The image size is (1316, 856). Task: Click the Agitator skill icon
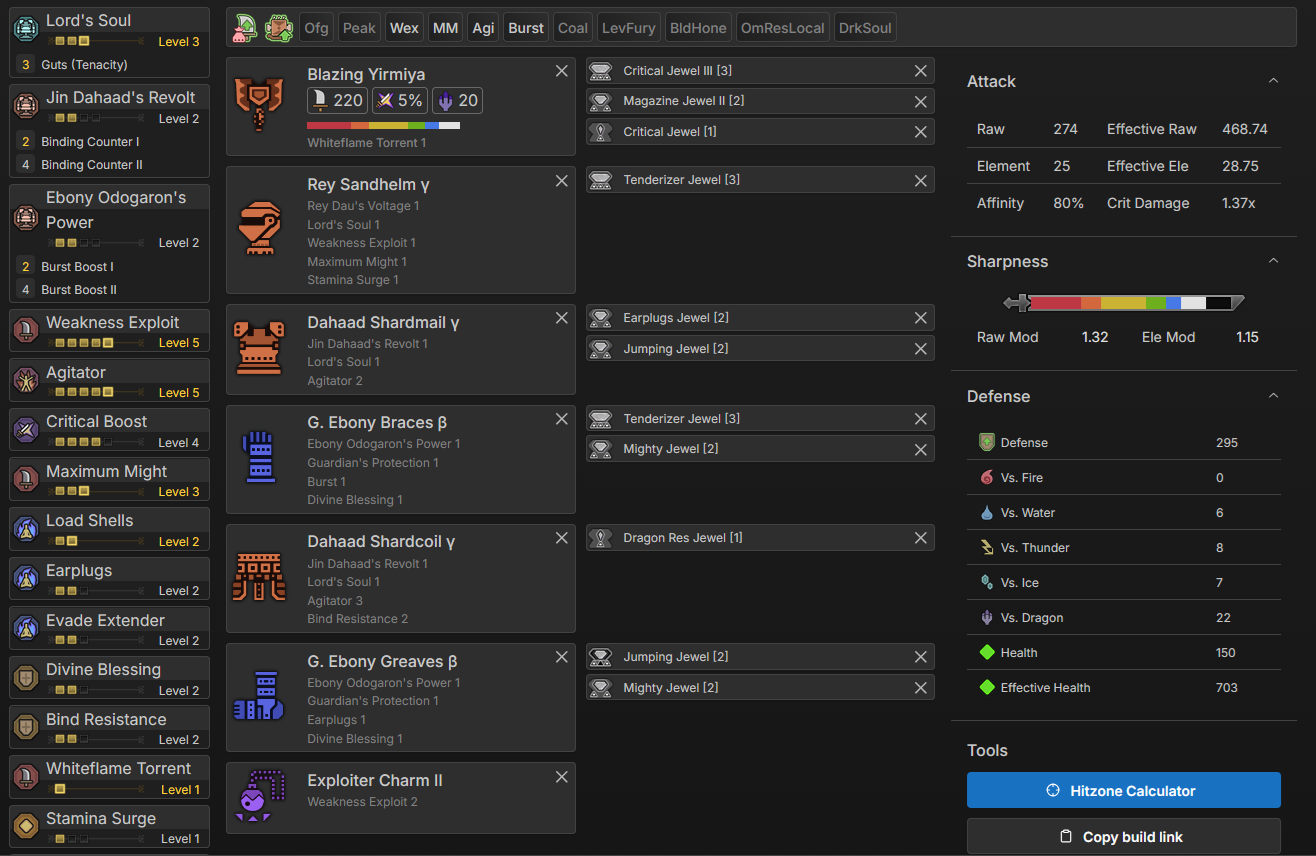[26, 380]
